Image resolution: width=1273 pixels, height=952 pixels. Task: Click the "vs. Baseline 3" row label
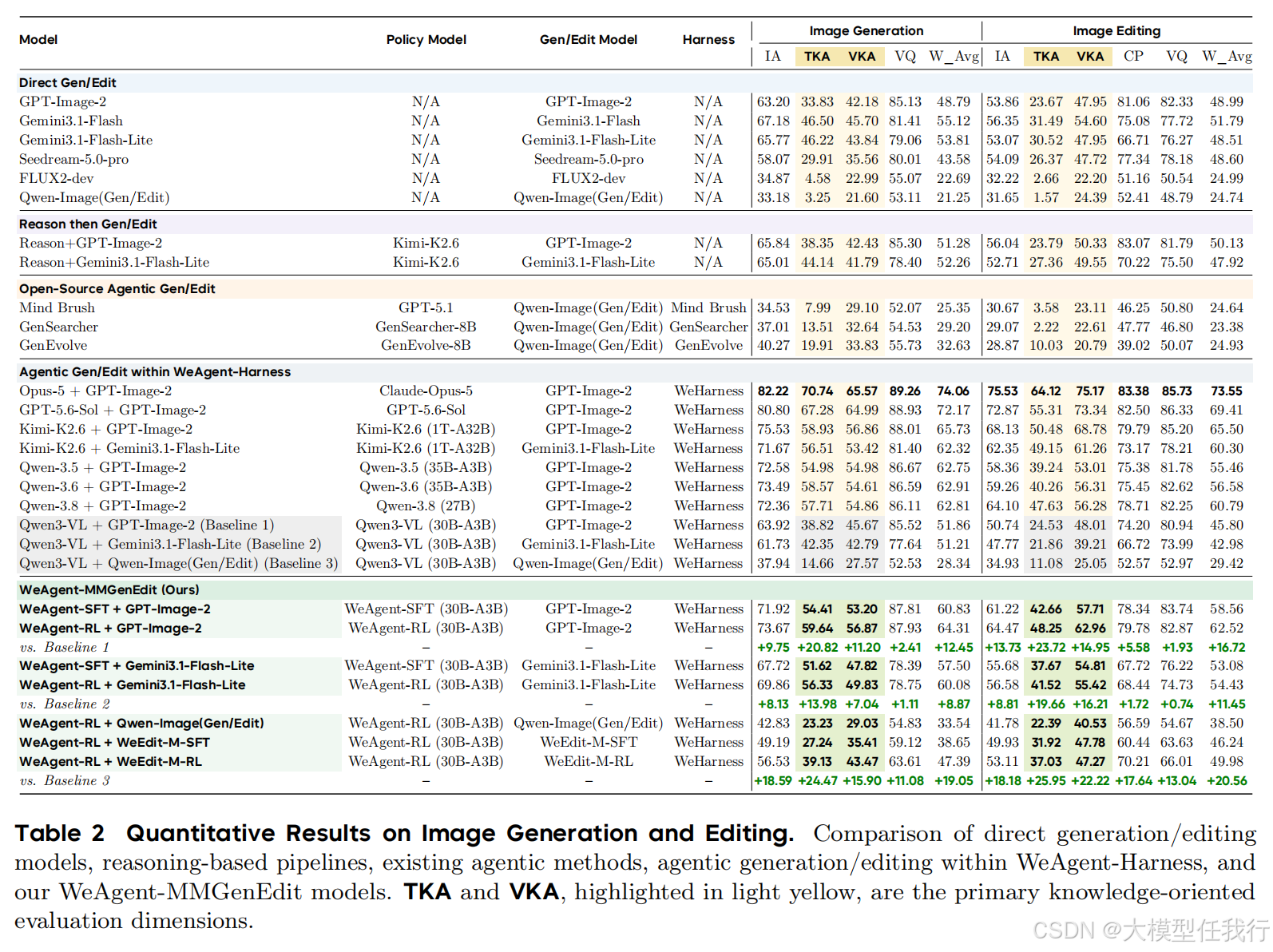65,781
